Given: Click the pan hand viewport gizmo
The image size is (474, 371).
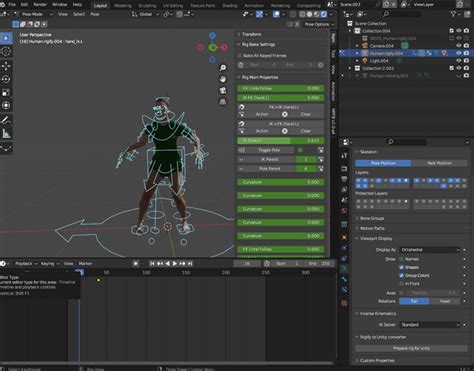Looking at the screenshot, I should pos(223,79).
